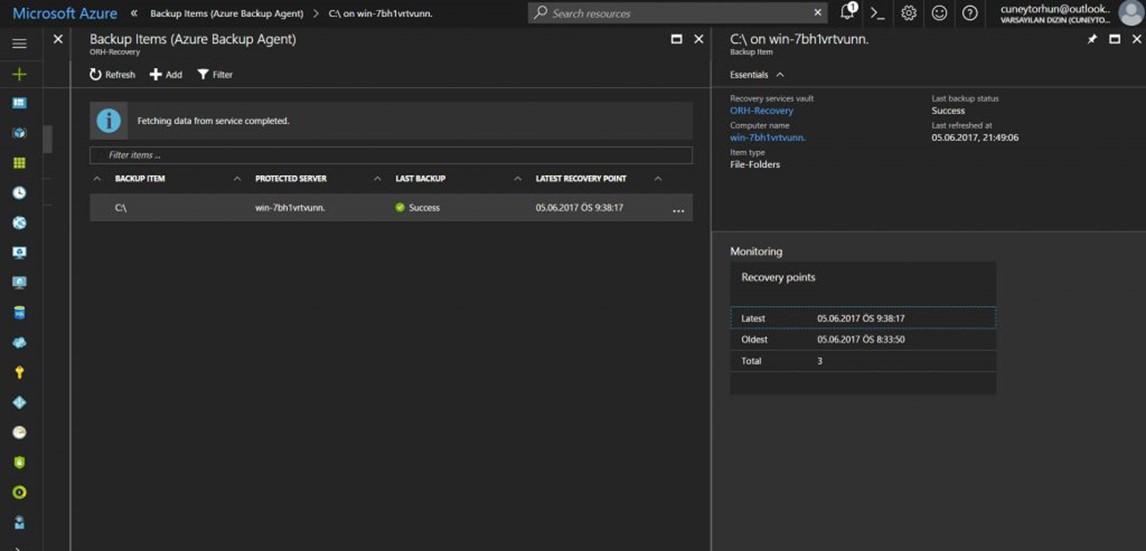Click the Recovery points tile title
Viewport: 1146px width, 551px height.
pos(778,278)
